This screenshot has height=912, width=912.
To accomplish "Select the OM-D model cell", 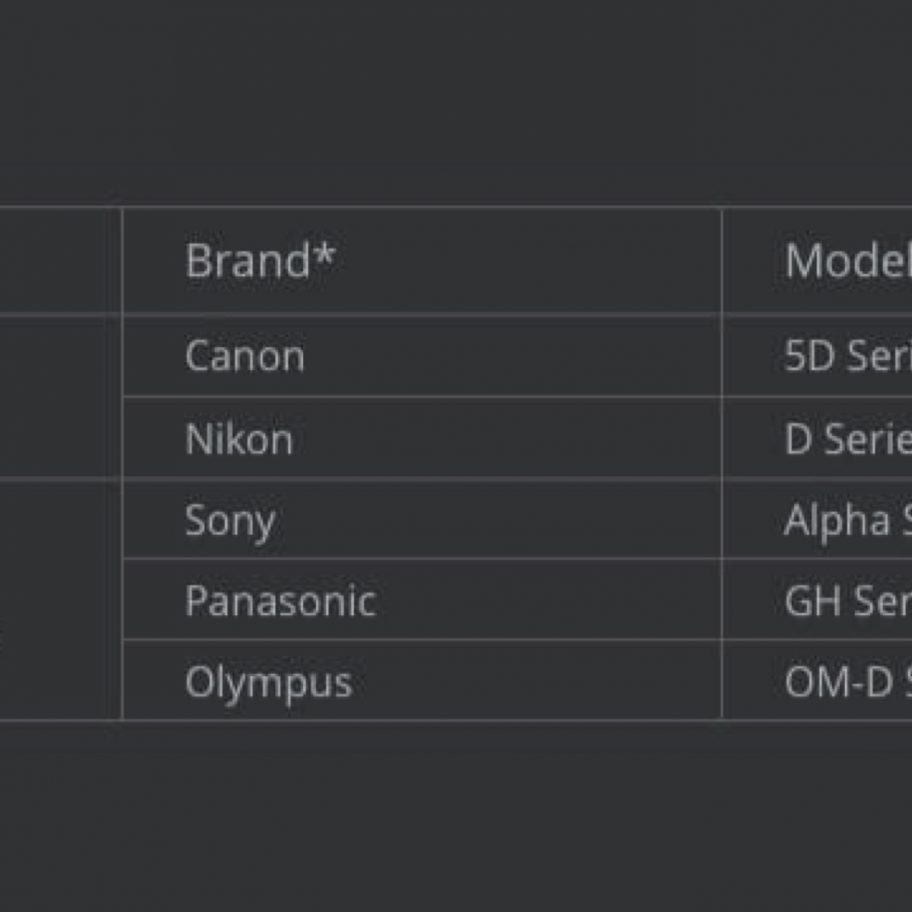I will pos(846,682).
